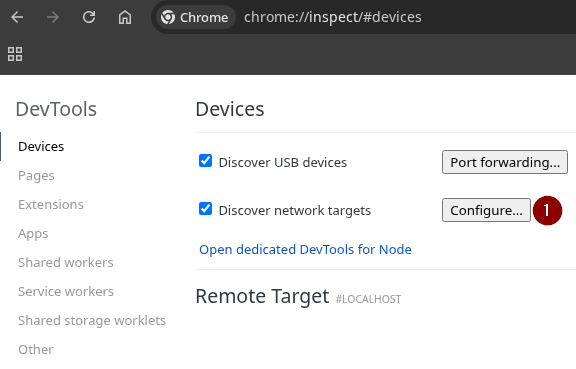
Task: Go back using the browser back arrow
Action: click(x=17, y=17)
